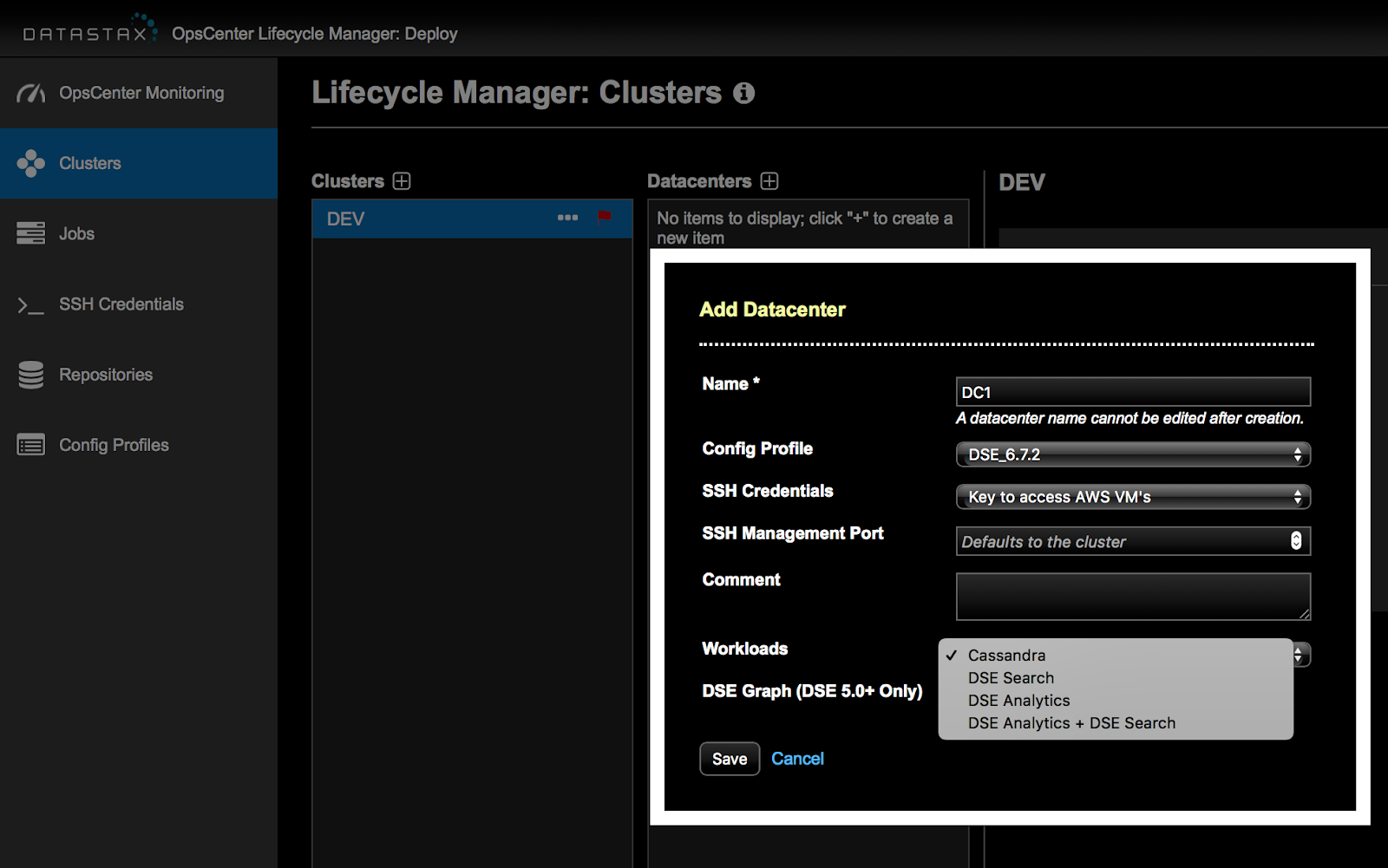
Task: Click the red flag on DEV cluster
Action: (x=605, y=217)
